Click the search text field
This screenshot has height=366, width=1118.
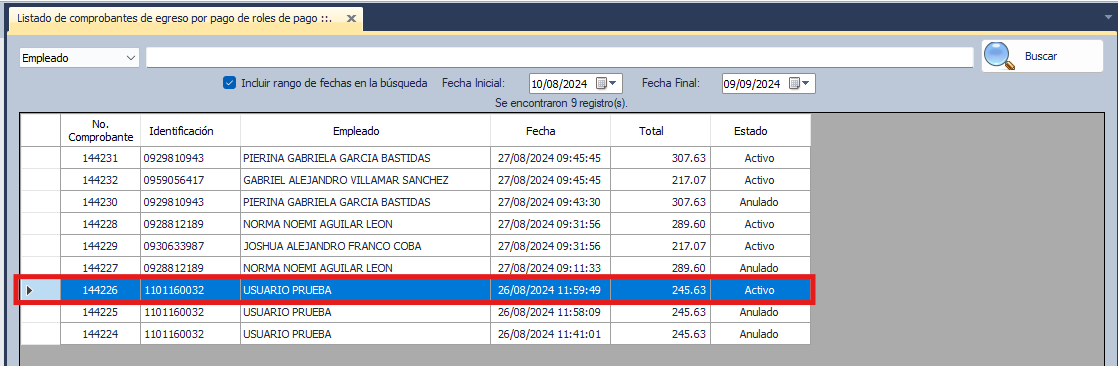(x=560, y=58)
